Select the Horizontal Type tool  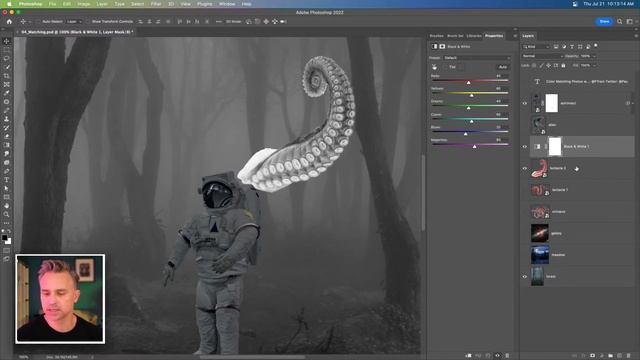[7, 180]
